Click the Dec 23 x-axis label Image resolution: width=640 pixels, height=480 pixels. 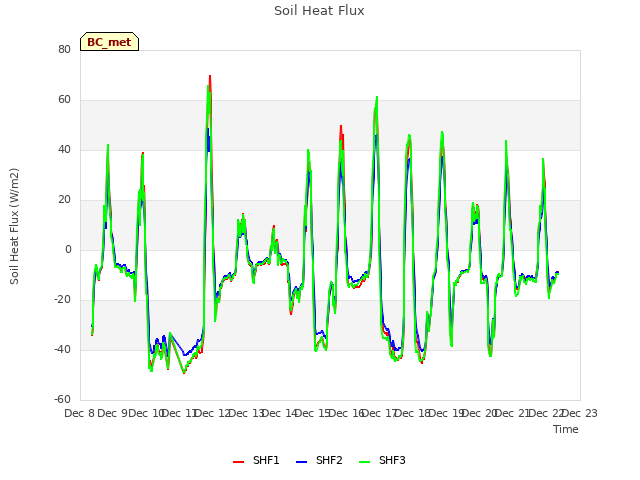(579, 413)
